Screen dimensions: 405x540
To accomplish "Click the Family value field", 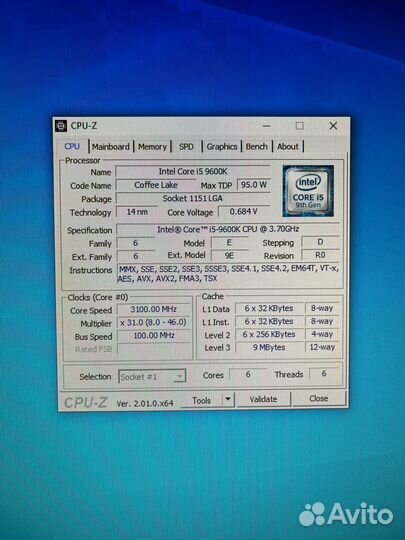I will [x=135, y=243].
